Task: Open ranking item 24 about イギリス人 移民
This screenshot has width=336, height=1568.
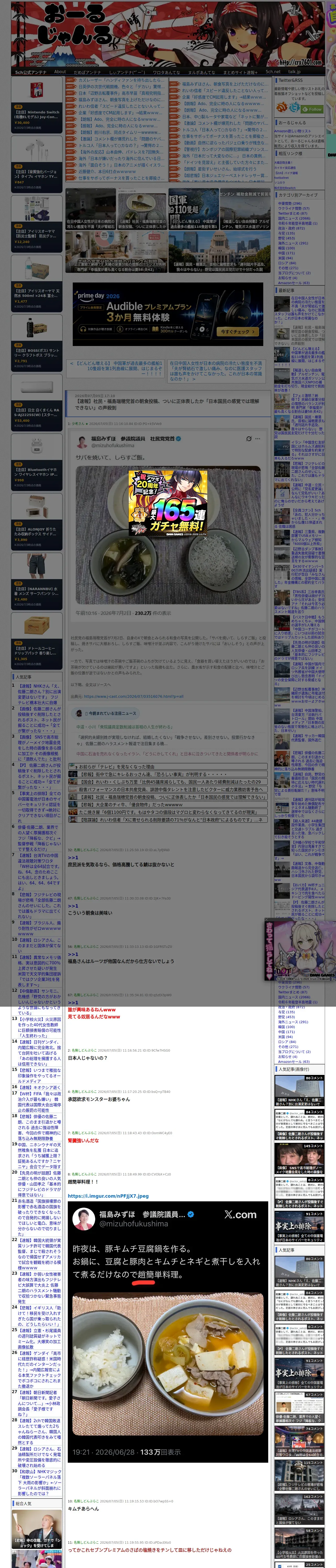Action: 39,1316
